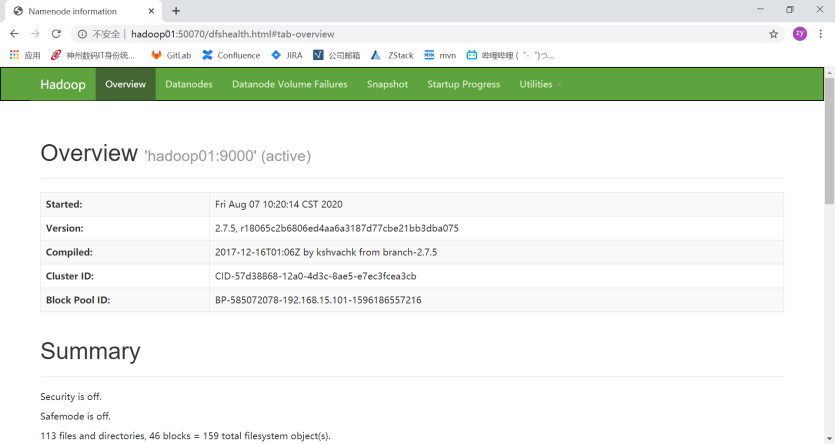Click the compiled value '2017-12-16T01:06Z by kshvachk'
This screenshot has height=444, width=836.
click(326, 252)
